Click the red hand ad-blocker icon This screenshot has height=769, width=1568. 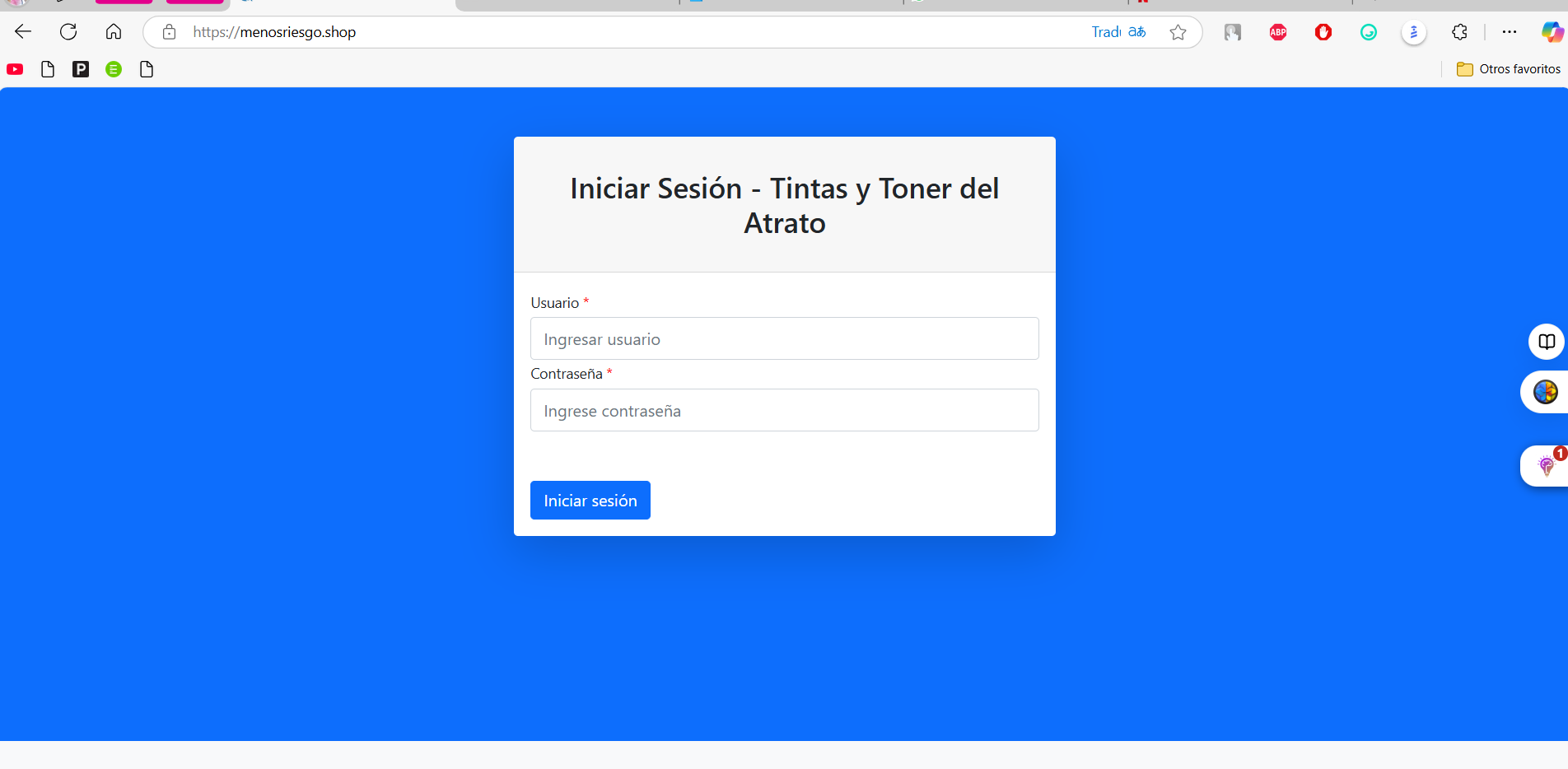[x=1323, y=32]
